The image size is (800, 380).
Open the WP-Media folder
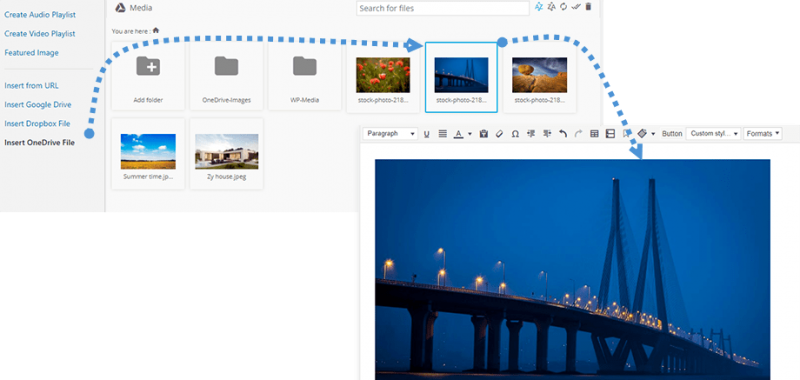[x=305, y=75]
